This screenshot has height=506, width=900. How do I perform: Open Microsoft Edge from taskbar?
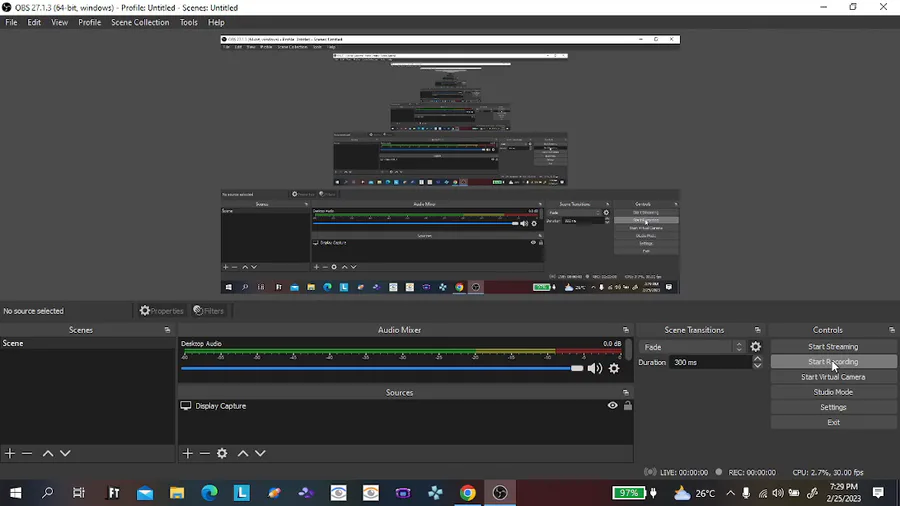[210, 493]
